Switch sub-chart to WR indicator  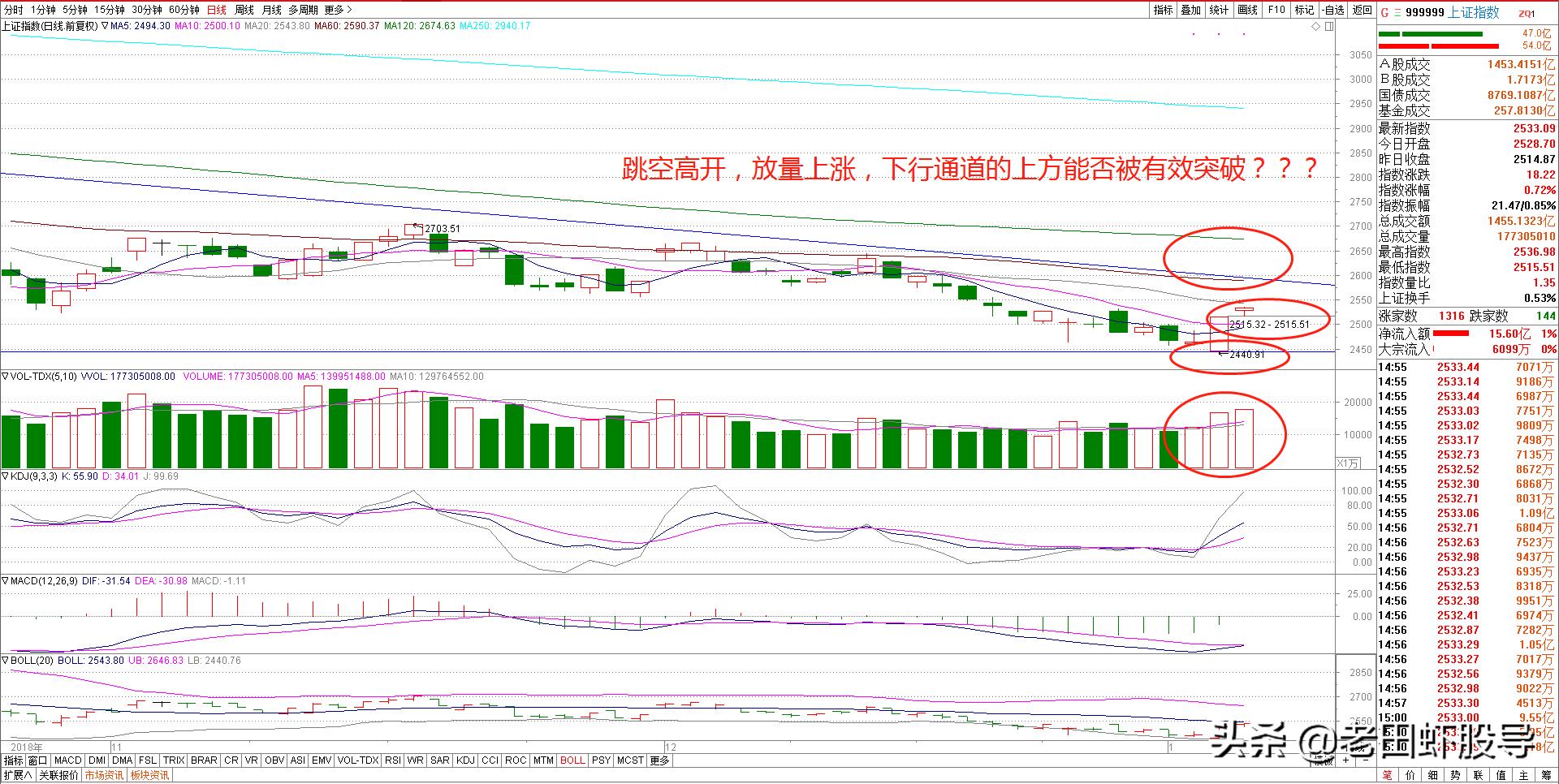click(416, 760)
